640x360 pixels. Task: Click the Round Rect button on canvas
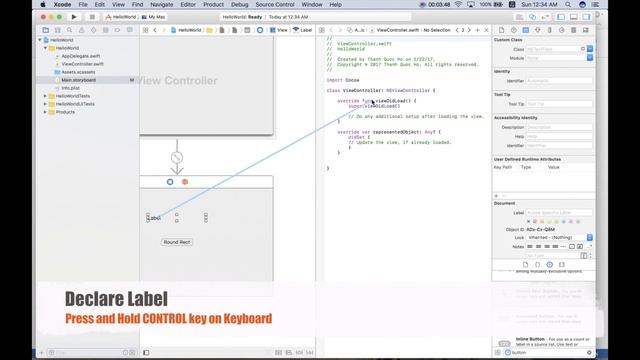point(177,242)
